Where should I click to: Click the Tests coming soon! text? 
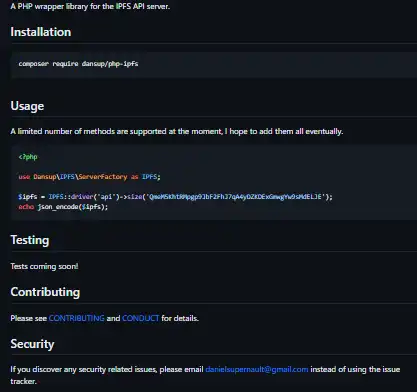click(44, 266)
